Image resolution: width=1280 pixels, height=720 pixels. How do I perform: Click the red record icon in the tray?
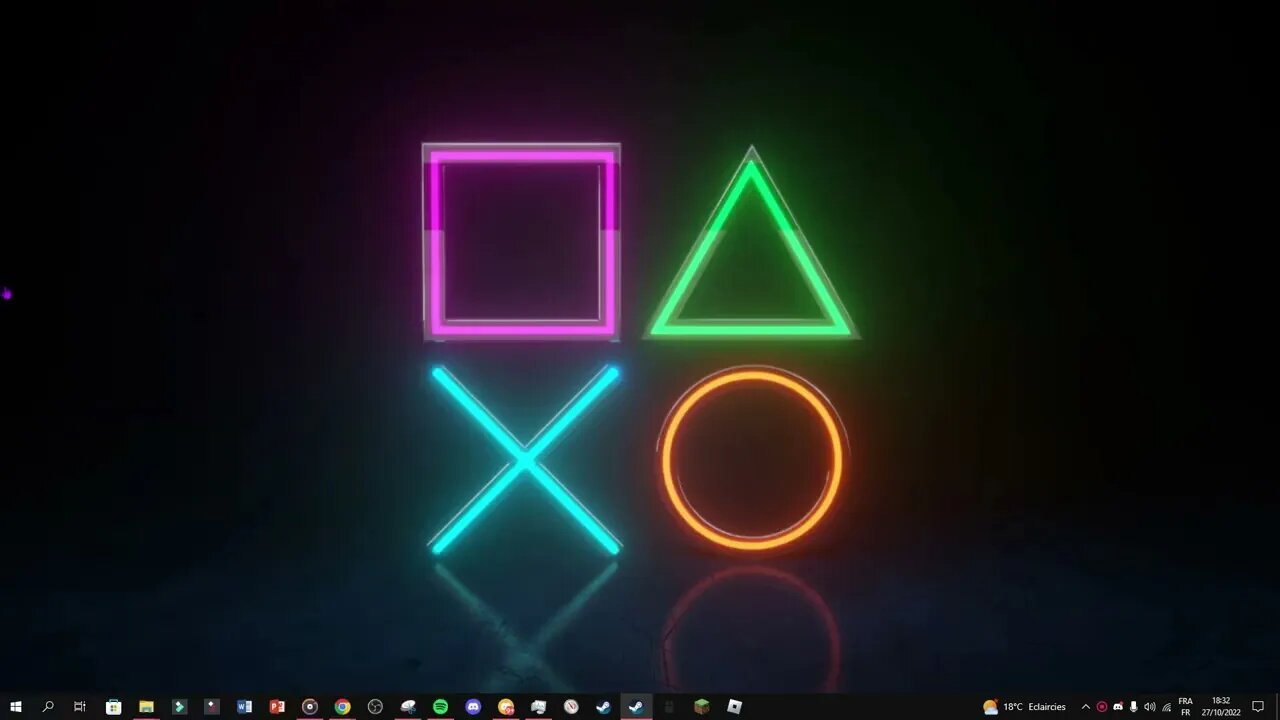tap(1102, 707)
